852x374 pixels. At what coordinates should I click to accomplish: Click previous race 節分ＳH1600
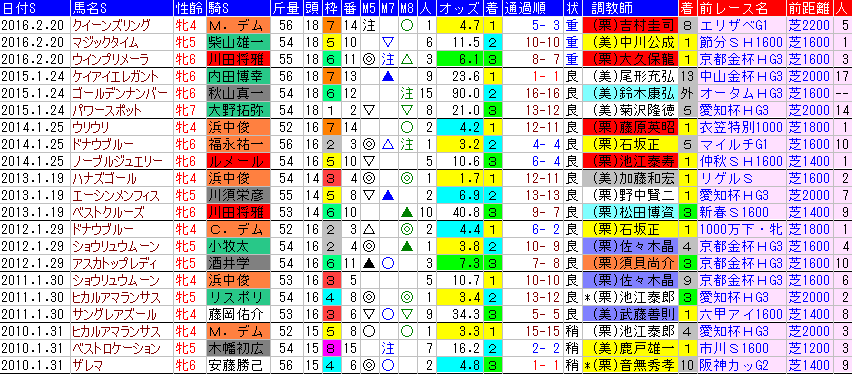pyautogui.click(x=741, y=42)
